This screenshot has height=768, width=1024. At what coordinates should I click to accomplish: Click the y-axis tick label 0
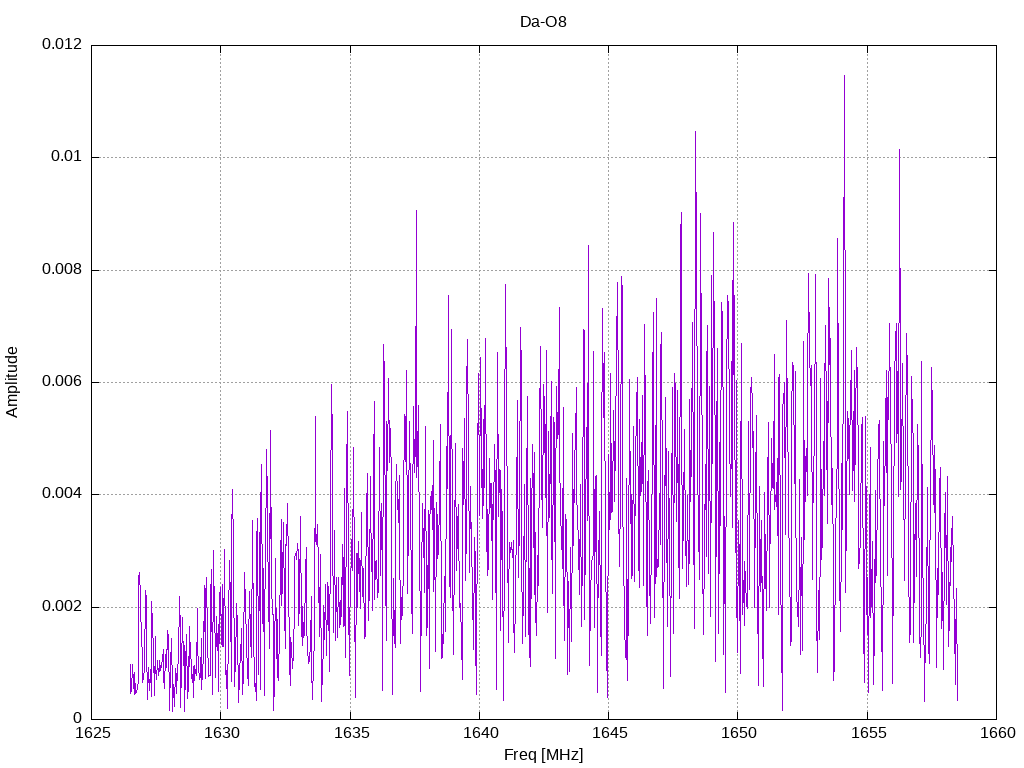78,718
